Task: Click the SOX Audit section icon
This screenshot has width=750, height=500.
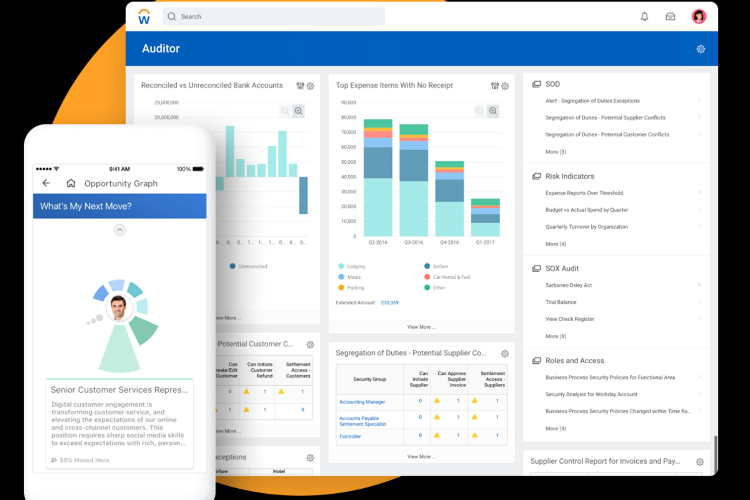Action: click(x=537, y=268)
